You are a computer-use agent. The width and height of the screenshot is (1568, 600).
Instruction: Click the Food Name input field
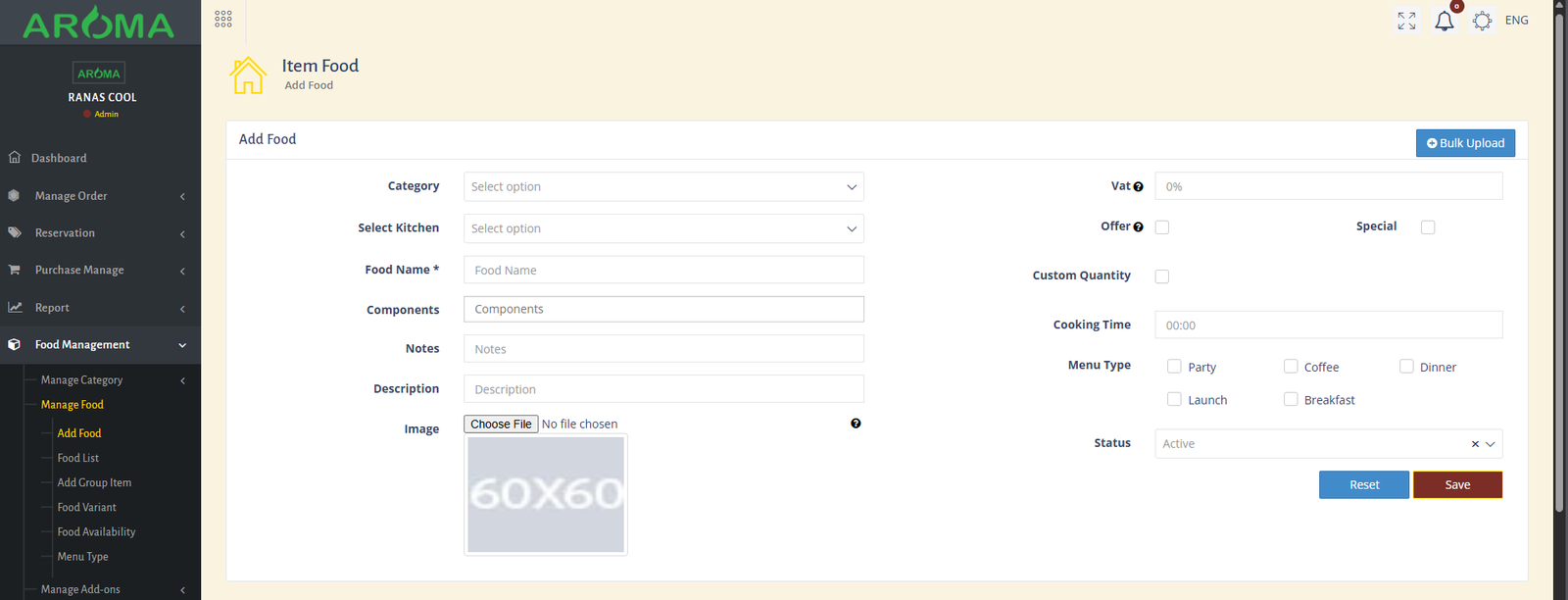pos(663,270)
